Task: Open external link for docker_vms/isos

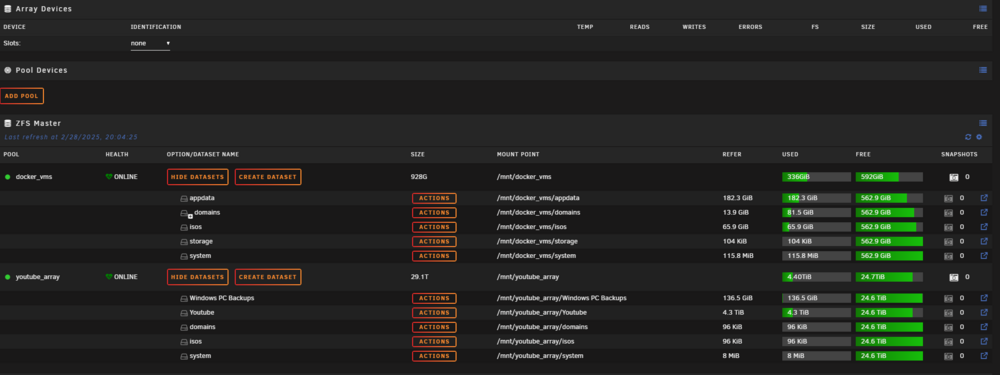Action: [984, 226]
